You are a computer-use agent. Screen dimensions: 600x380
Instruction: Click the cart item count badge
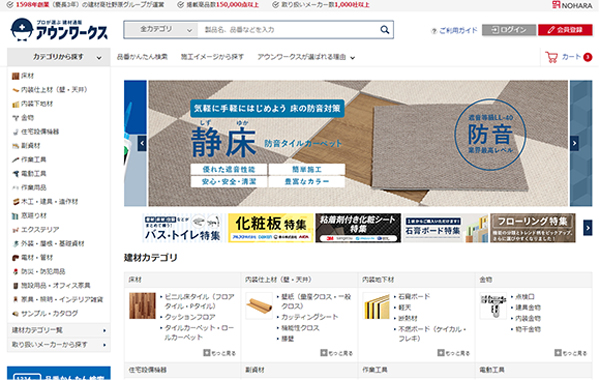(587, 57)
